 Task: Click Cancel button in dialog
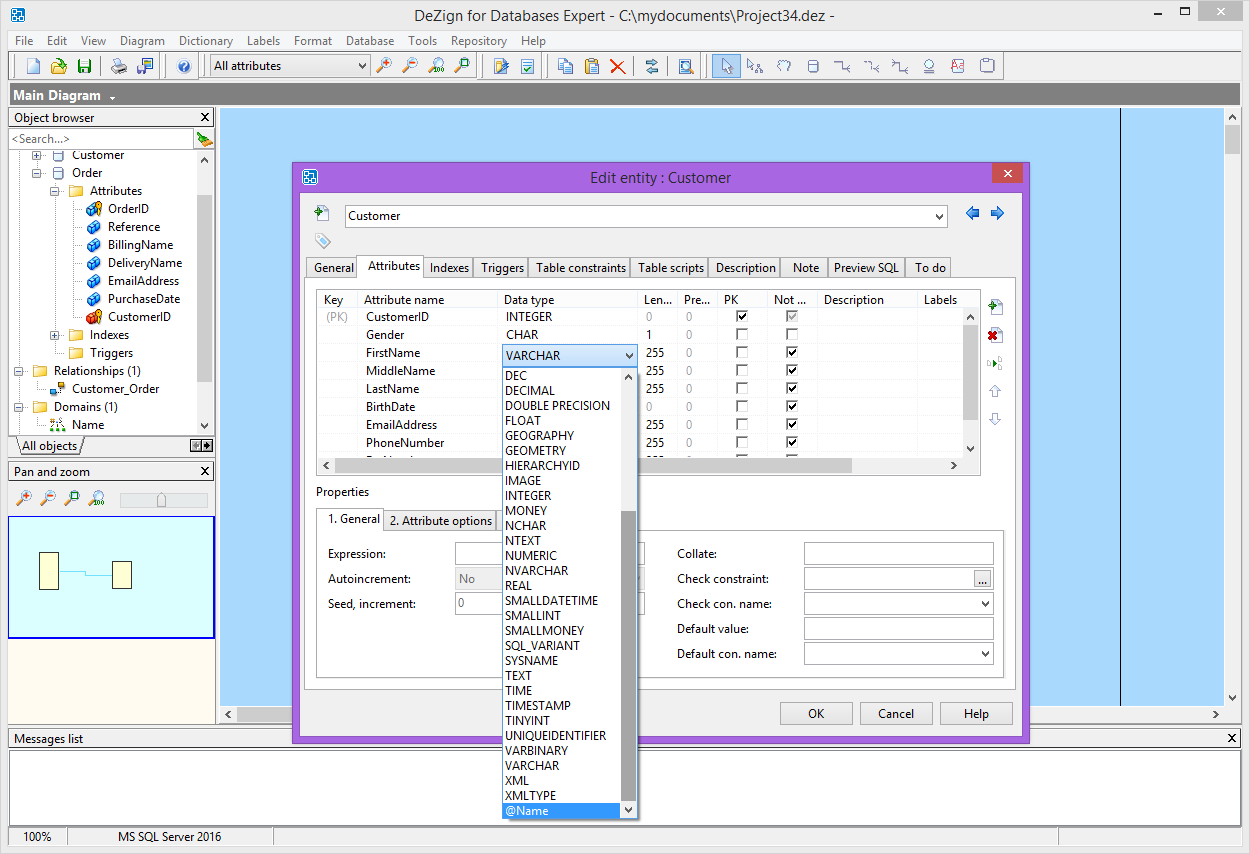coord(896,713)
